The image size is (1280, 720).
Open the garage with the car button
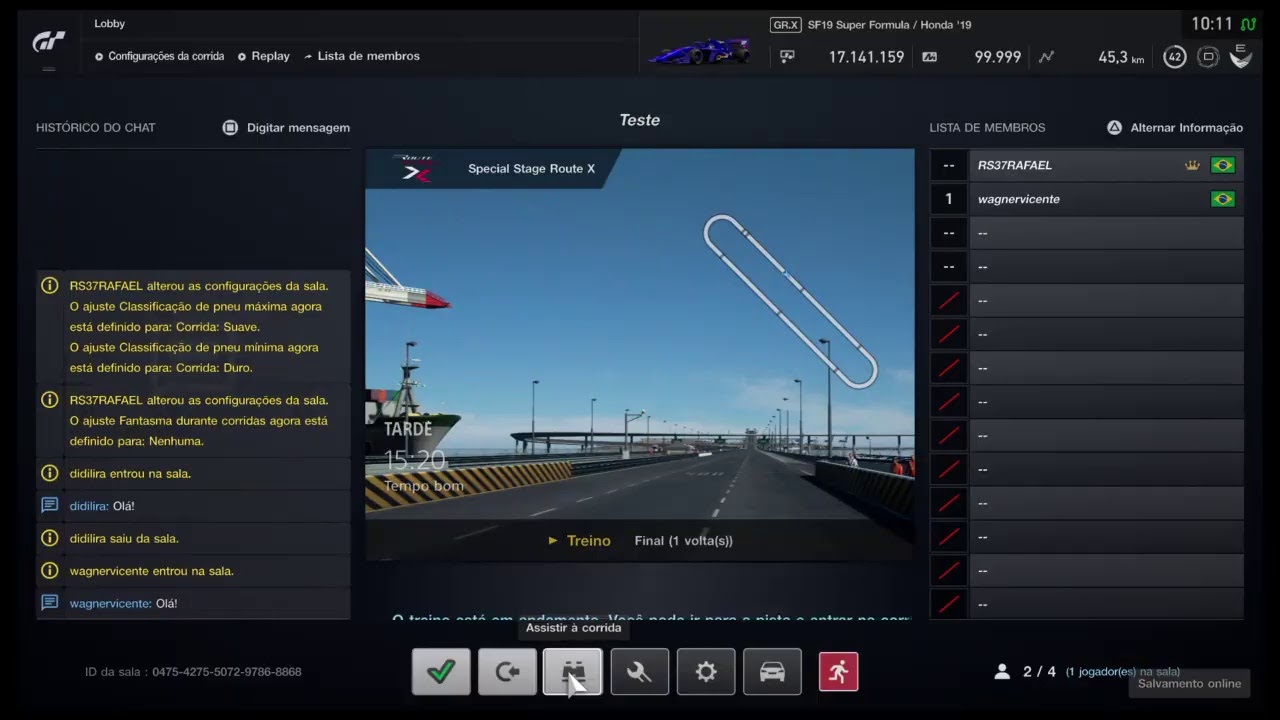pyautogui.click(x=772, y=672)
